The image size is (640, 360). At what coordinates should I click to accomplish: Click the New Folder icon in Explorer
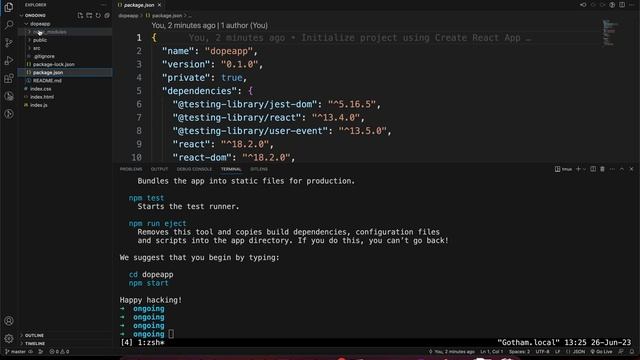point(89,16)
